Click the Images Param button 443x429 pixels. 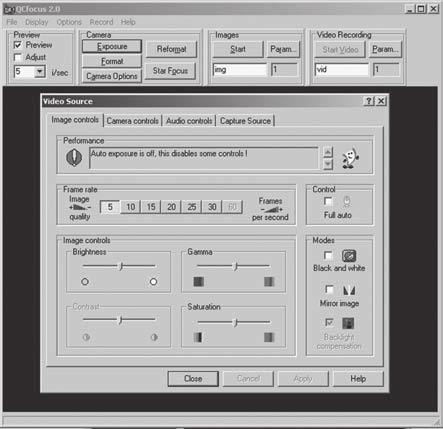point(283,49)
